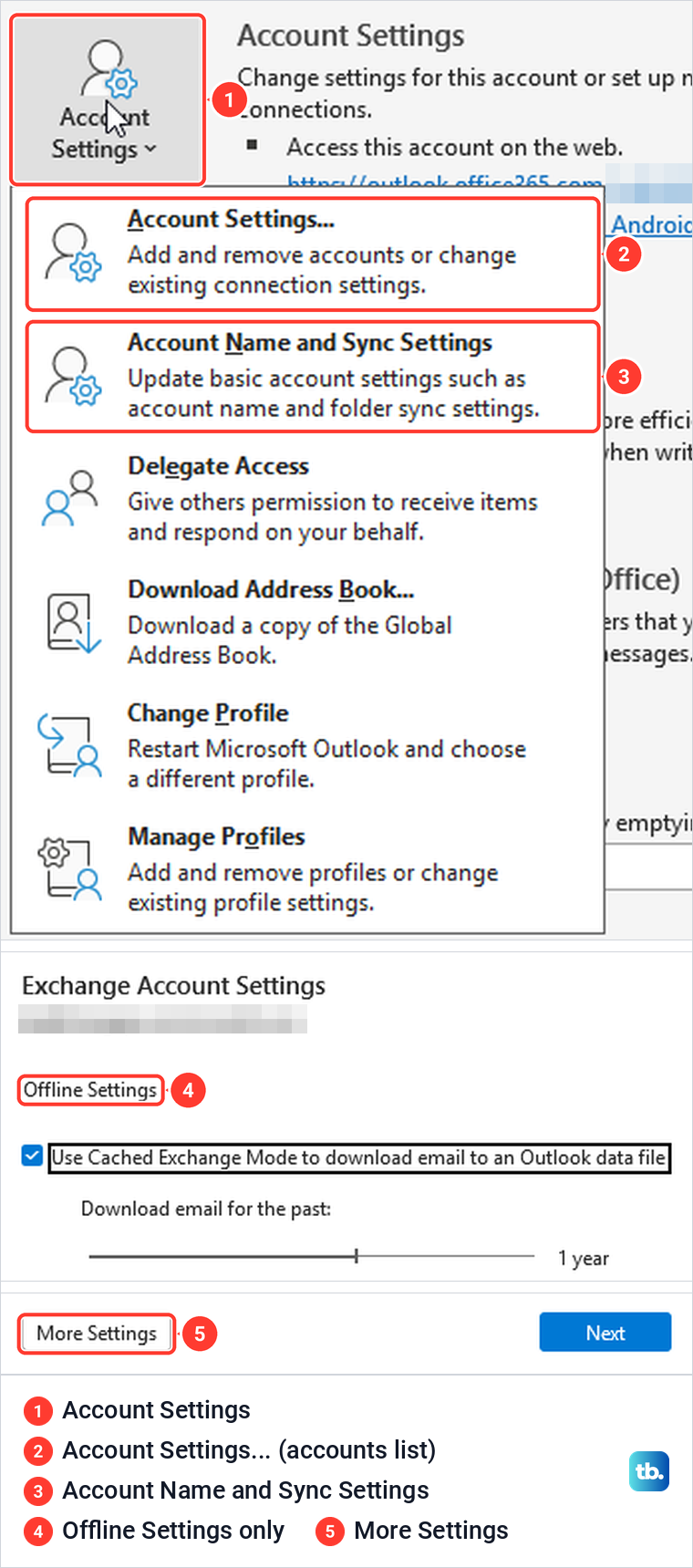Click the Exchange Account Settings heading
The width and height of the screenshot is (693, 1568).
[173, 986]
